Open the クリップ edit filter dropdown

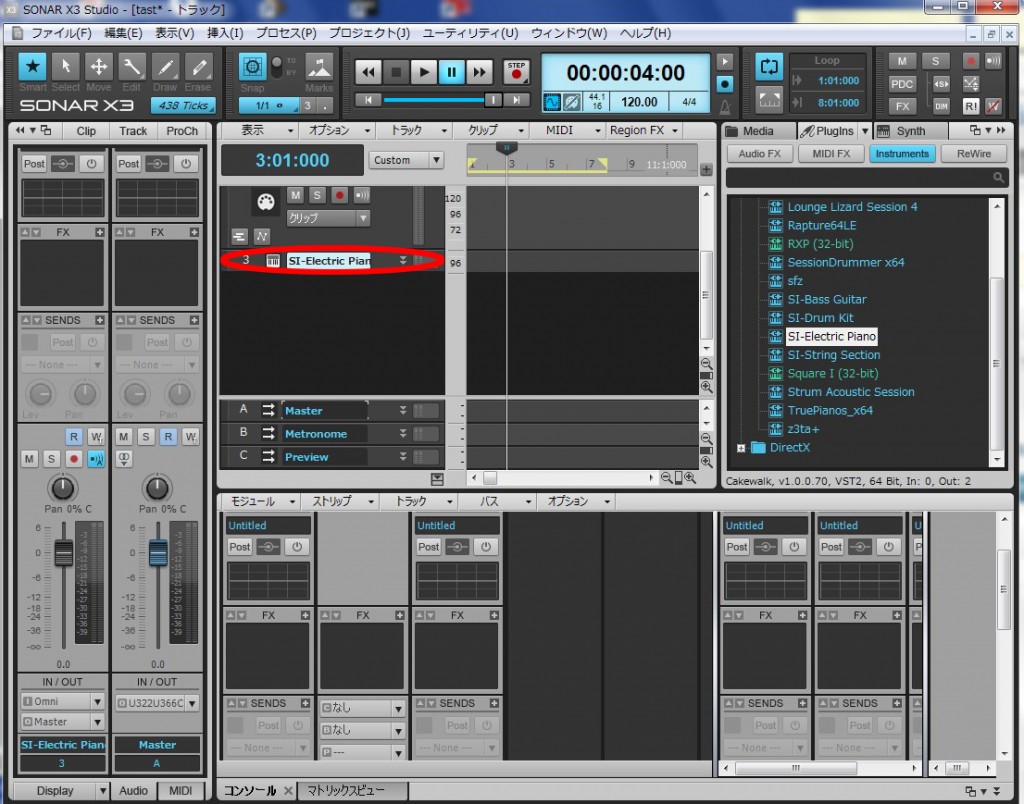coord(328,218)
